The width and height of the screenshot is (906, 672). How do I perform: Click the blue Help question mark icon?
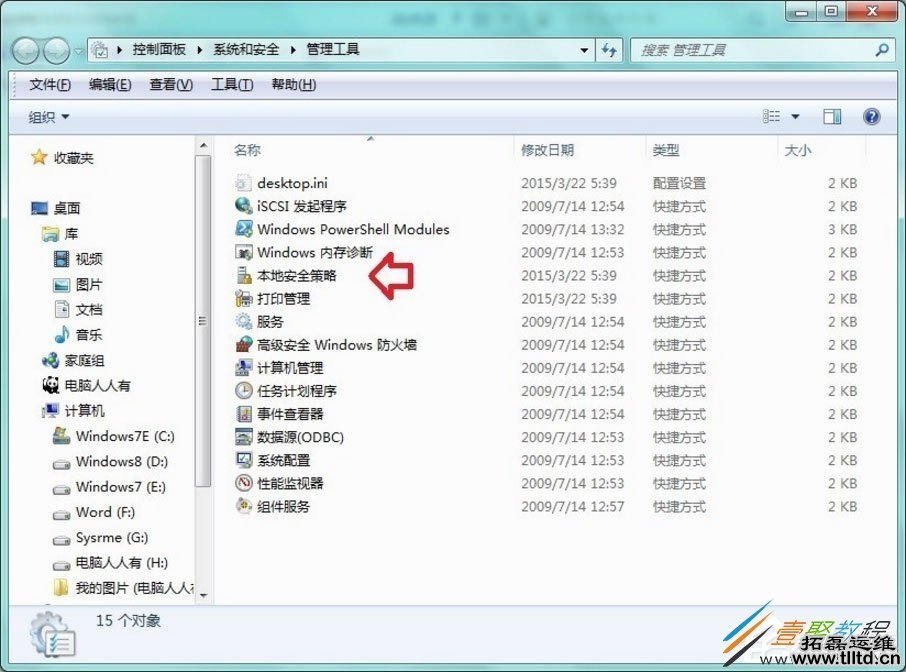coord(871,115)
